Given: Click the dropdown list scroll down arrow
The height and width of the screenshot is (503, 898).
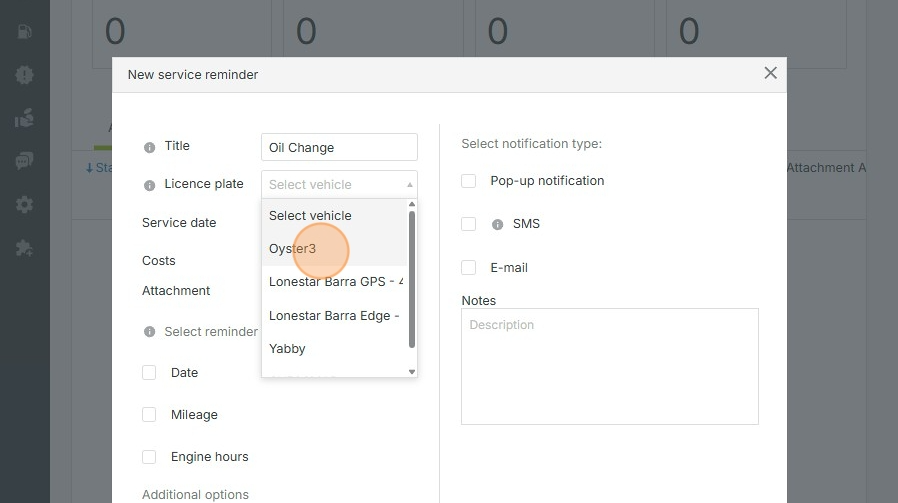Looking at the screenshot, I should [x=412, y=372].
